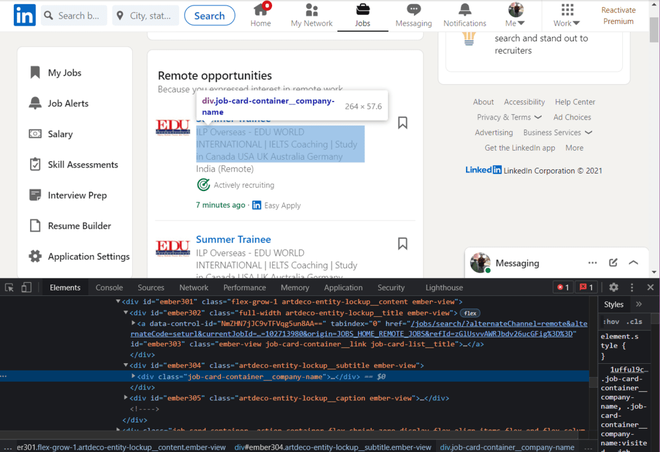Expand the Messaging overlay with chevron
The height and width of the screenshot is (452, 660).
(633, 263)
